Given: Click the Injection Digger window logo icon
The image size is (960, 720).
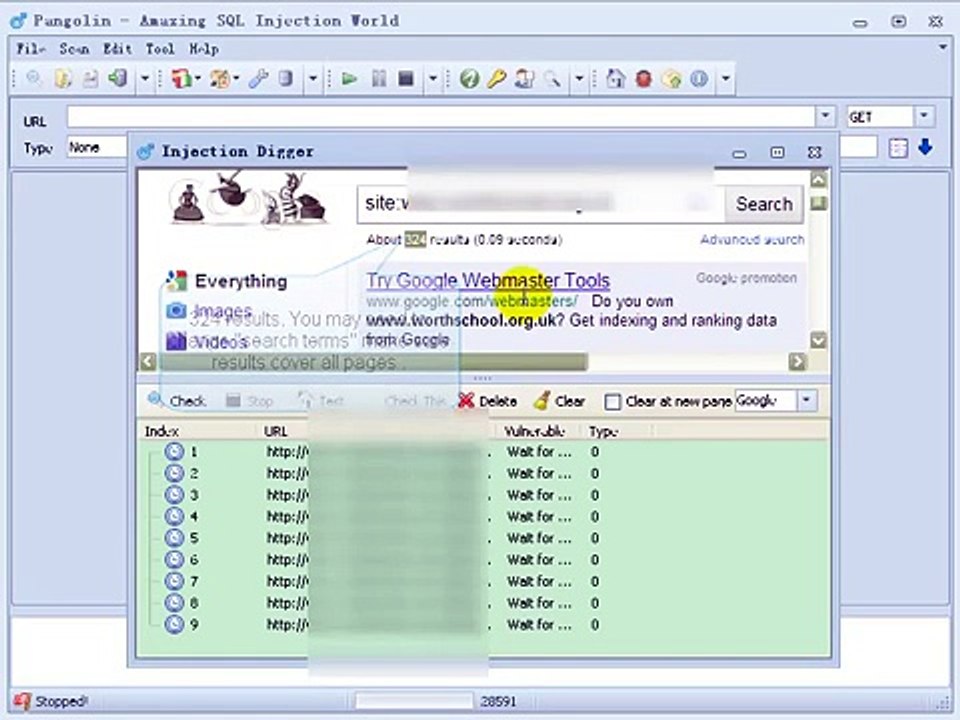Looking at the screenshot, I should coord(145,151).
